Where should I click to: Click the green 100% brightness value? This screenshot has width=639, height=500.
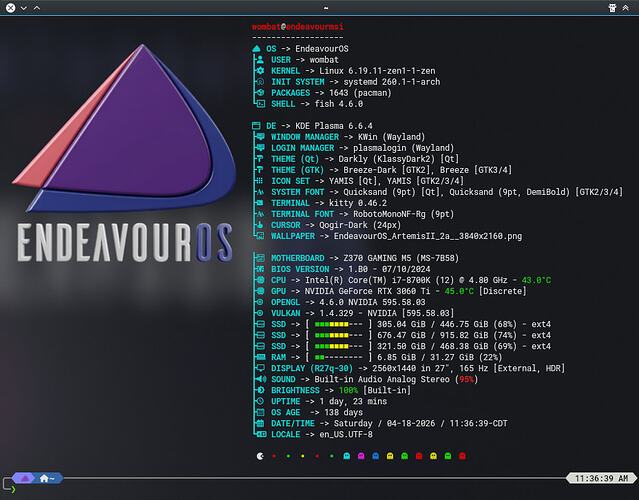click(x=348, y=390)
